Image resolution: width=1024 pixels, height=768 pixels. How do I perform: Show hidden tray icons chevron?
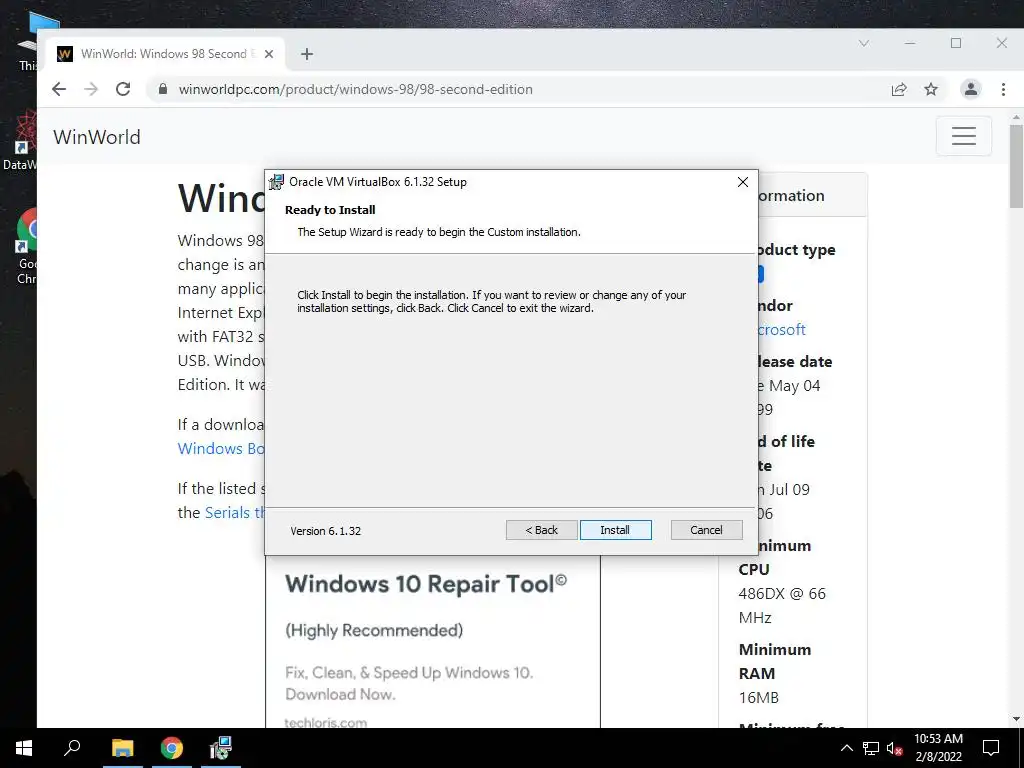click(x=846, y=748)
